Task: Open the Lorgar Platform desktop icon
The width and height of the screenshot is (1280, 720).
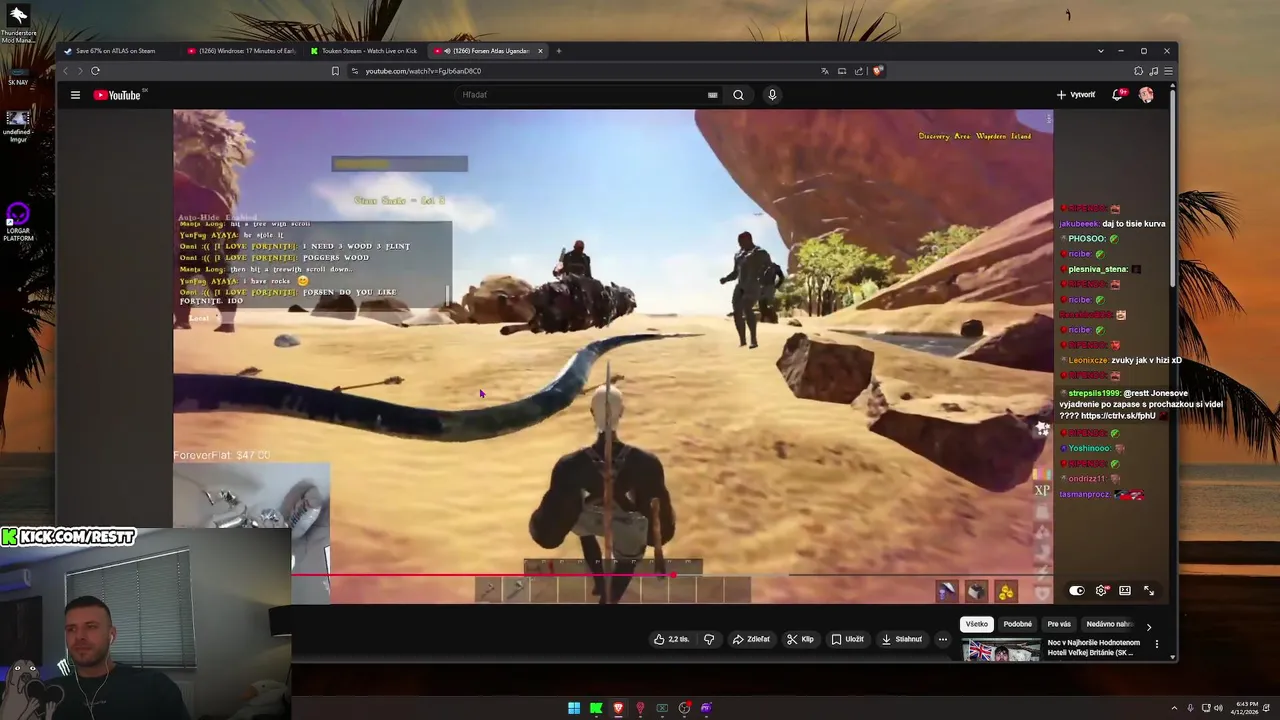Action: (x=18, y=222)
